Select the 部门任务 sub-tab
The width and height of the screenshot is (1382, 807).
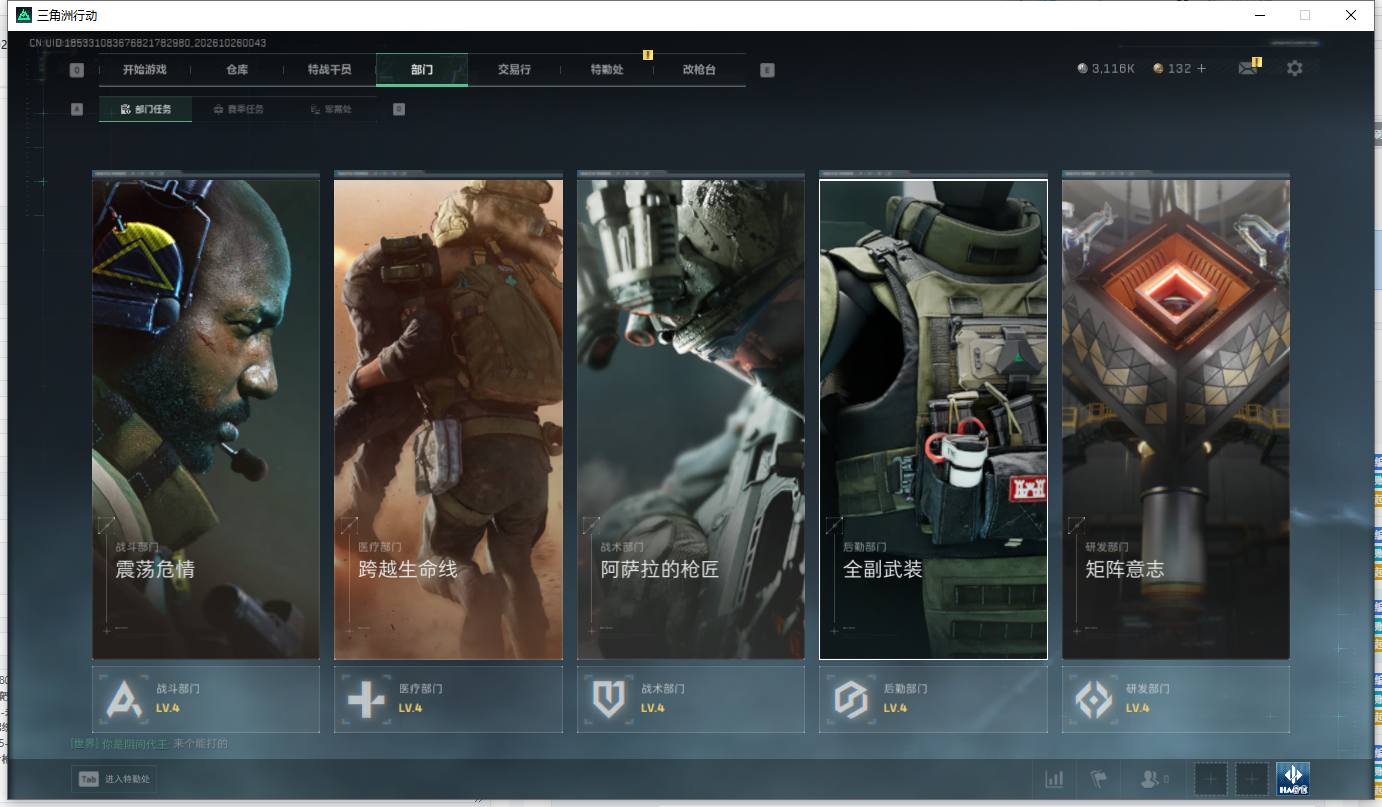145,109
